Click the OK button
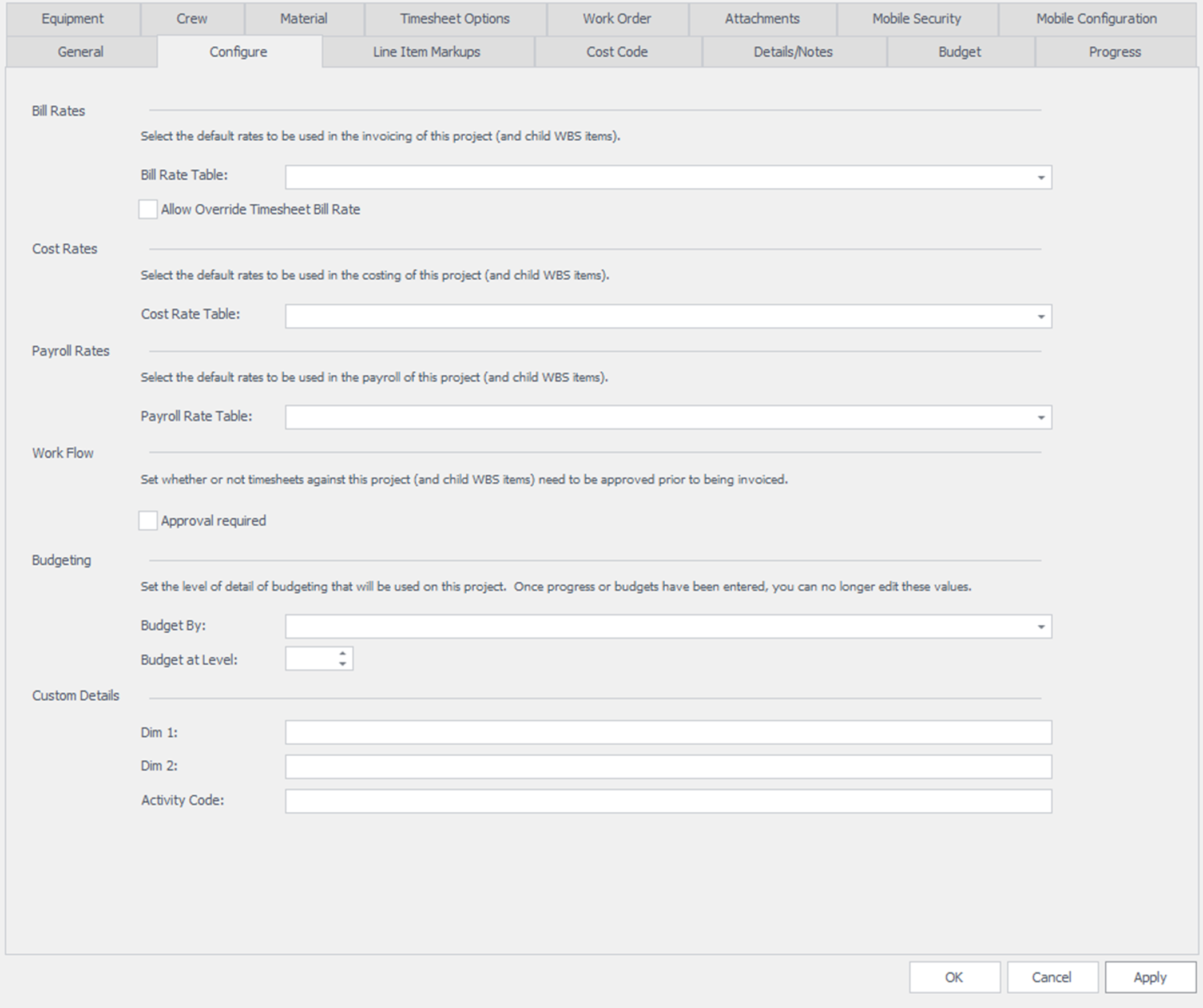The width and height of the screenshot is (1203, 1008). pyautogui.click(x=954, y=977)
